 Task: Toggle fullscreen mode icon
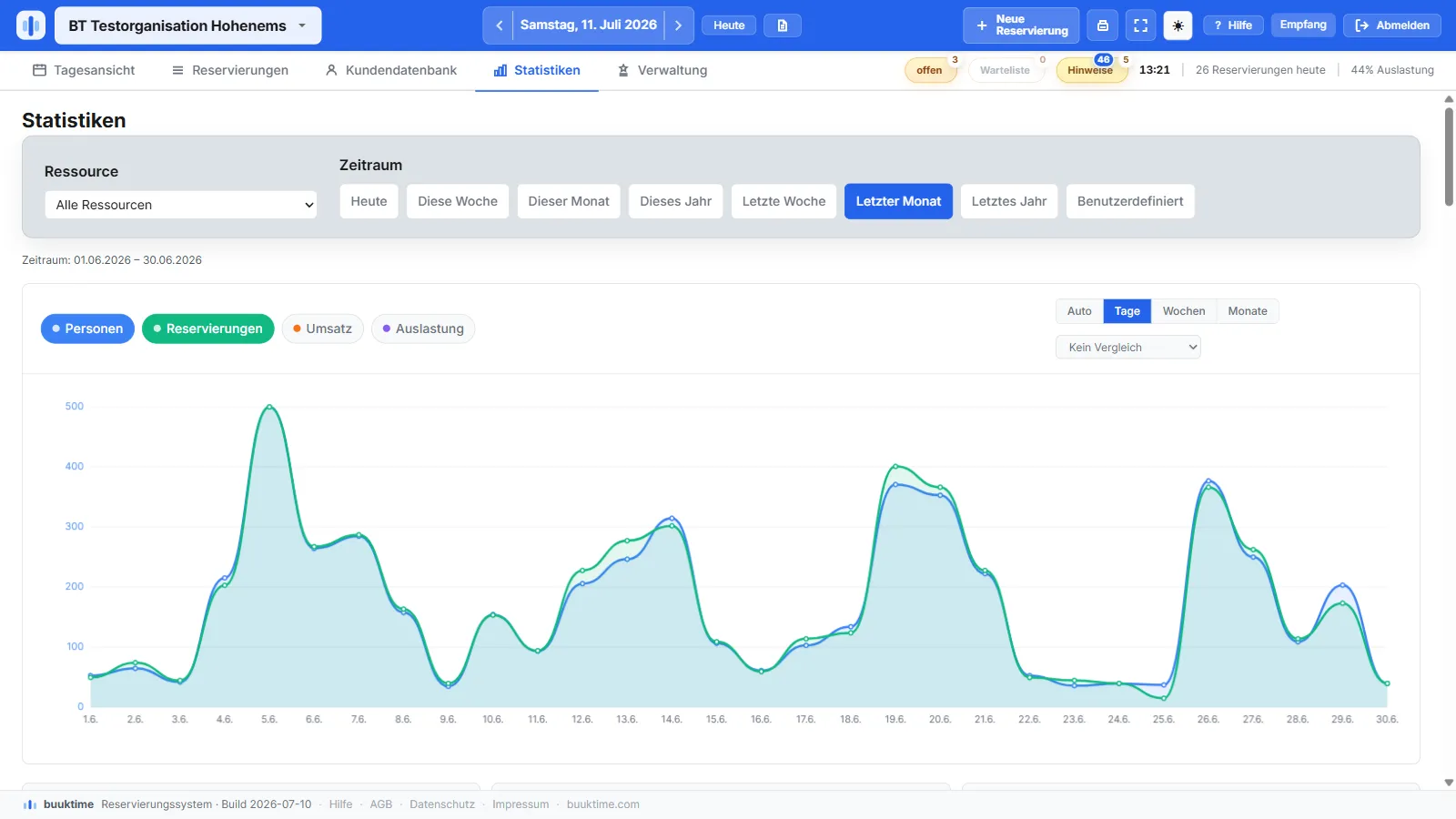click(1140, 25)
